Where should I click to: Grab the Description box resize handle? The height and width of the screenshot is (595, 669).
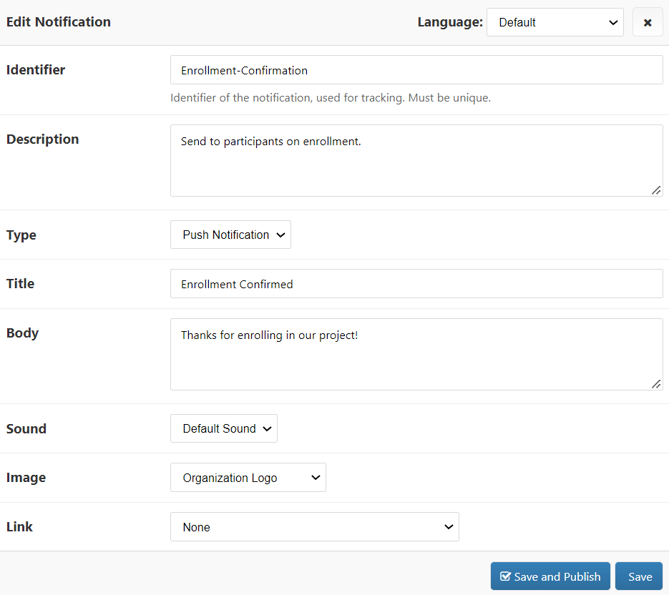[x=656, y=190]
